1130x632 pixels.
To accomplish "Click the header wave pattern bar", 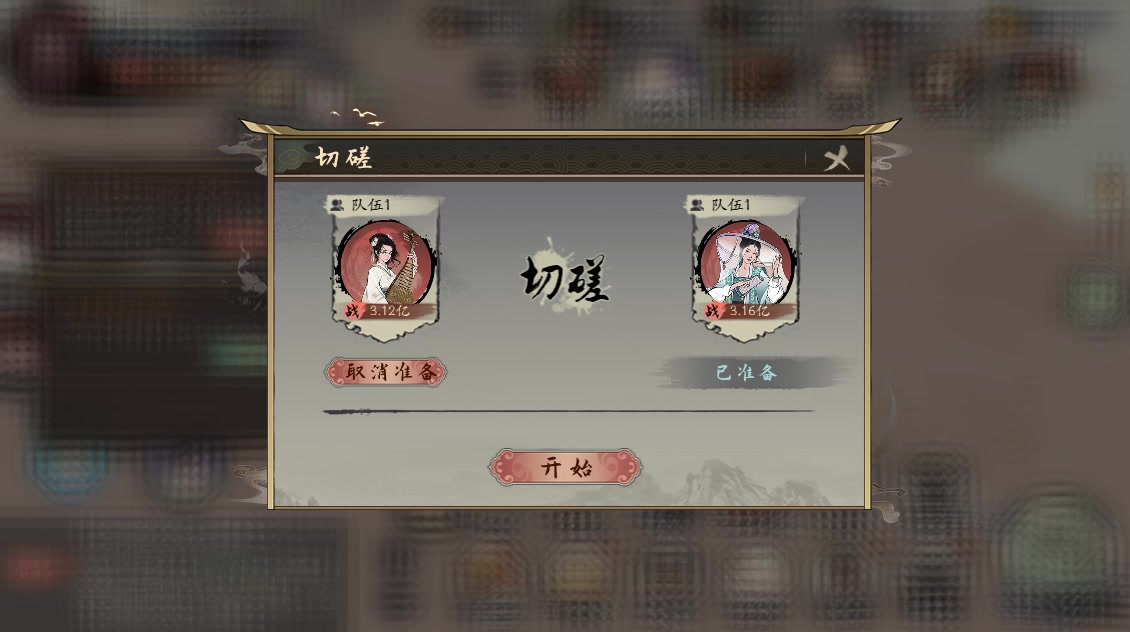I will (x=569, y=157).
